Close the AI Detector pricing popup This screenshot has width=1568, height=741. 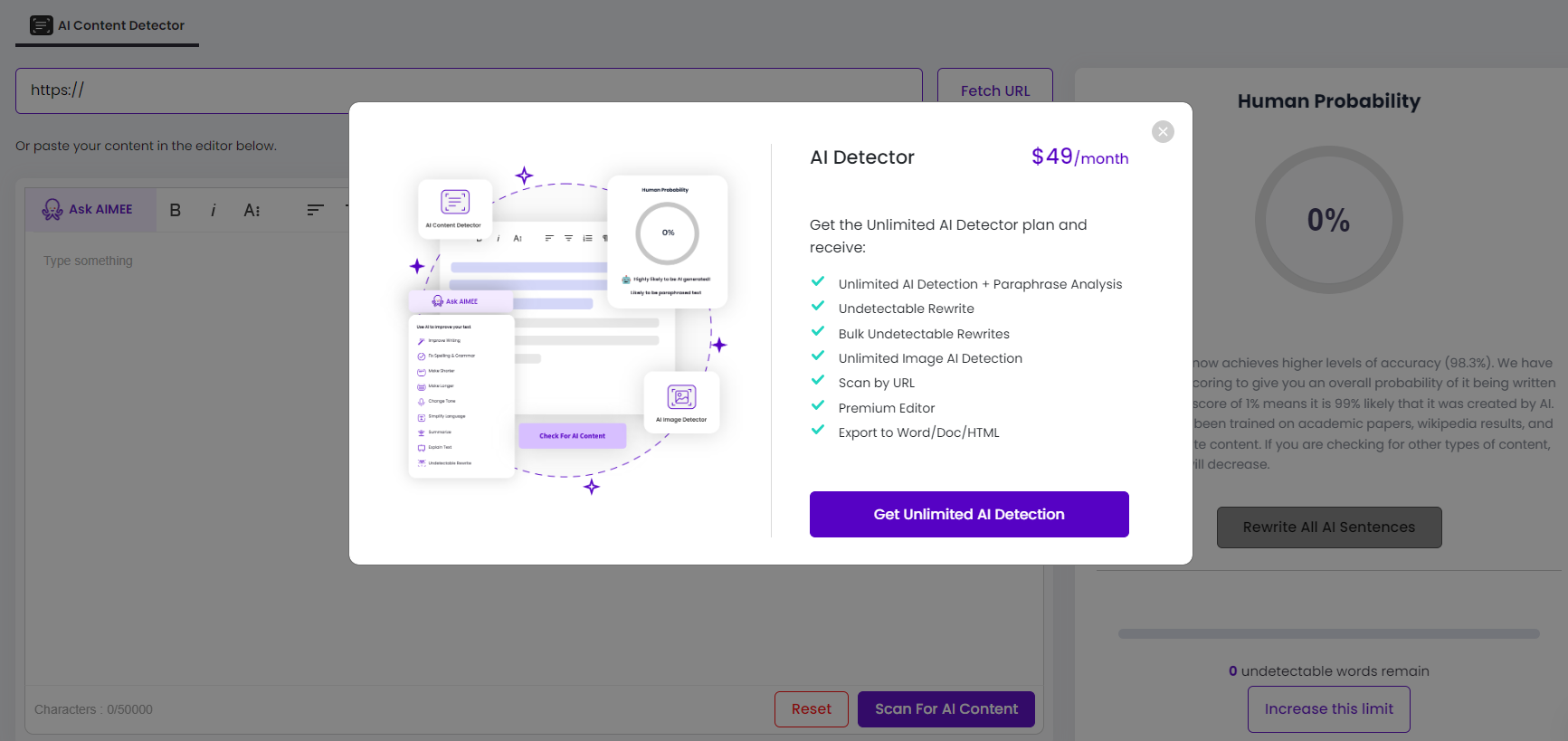pyautogui.click(x=1163, y=132)
